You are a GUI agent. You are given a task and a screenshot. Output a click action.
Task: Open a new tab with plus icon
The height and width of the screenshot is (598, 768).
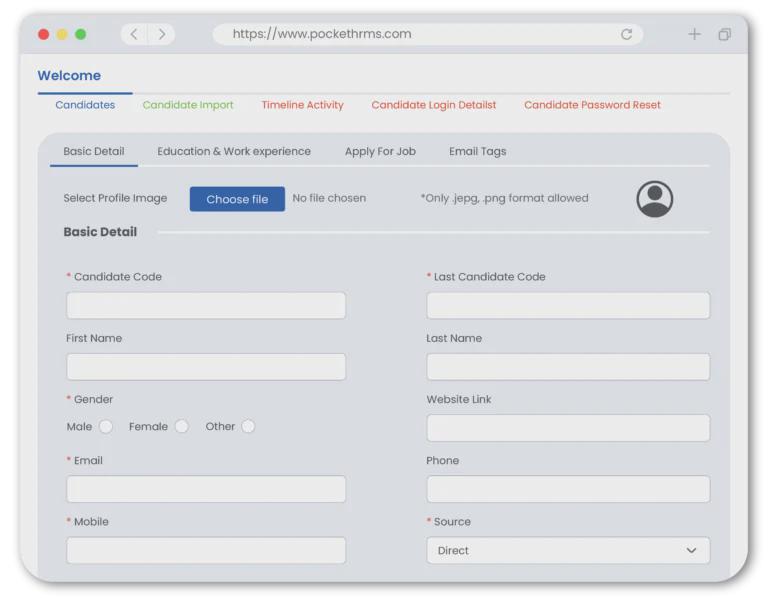(694, 34)
